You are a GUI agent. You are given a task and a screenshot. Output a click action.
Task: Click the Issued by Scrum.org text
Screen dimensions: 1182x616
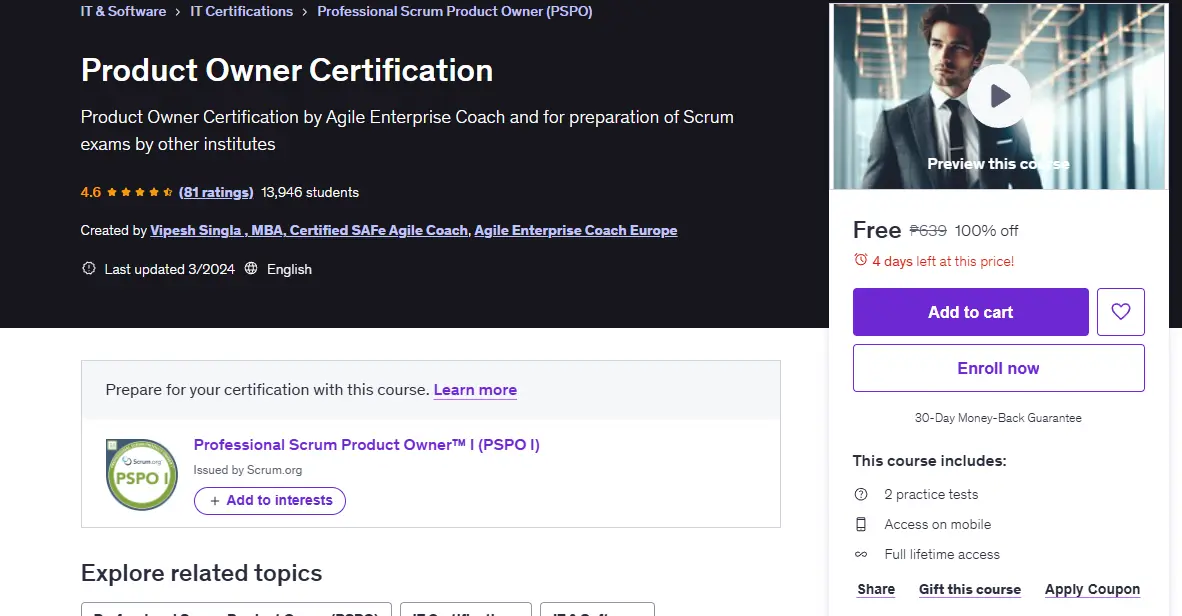247,470
